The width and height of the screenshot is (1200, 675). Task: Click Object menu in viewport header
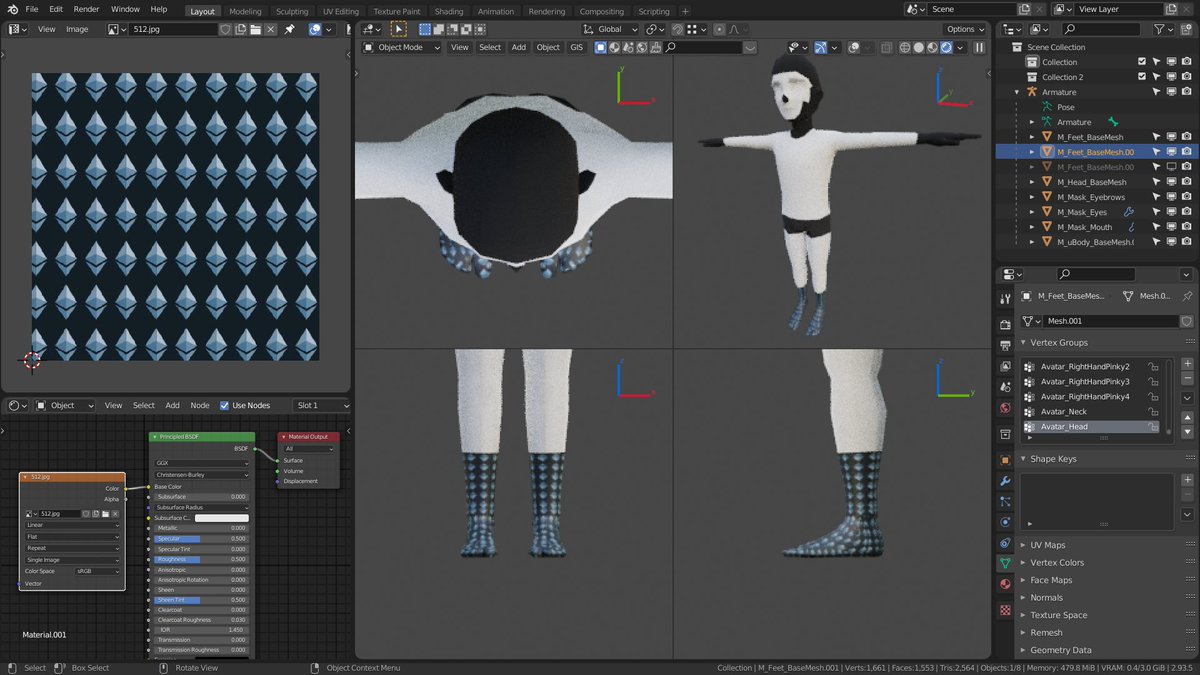point(548,47)
